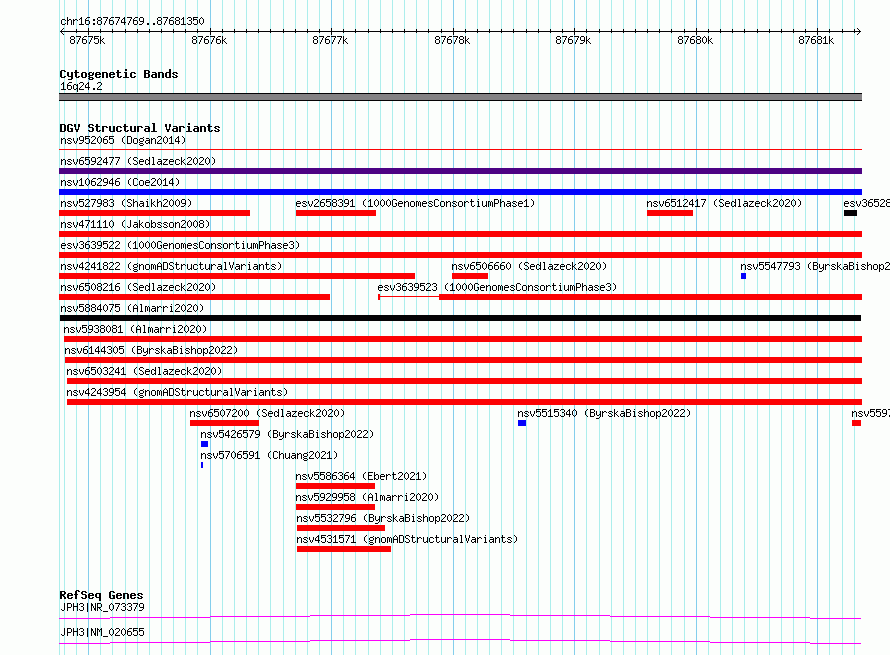Image resolution: width=890 pixels, height=655 pixels.
Task: Open JPH3|NM_020655 gene label
Action: (102, 632)
